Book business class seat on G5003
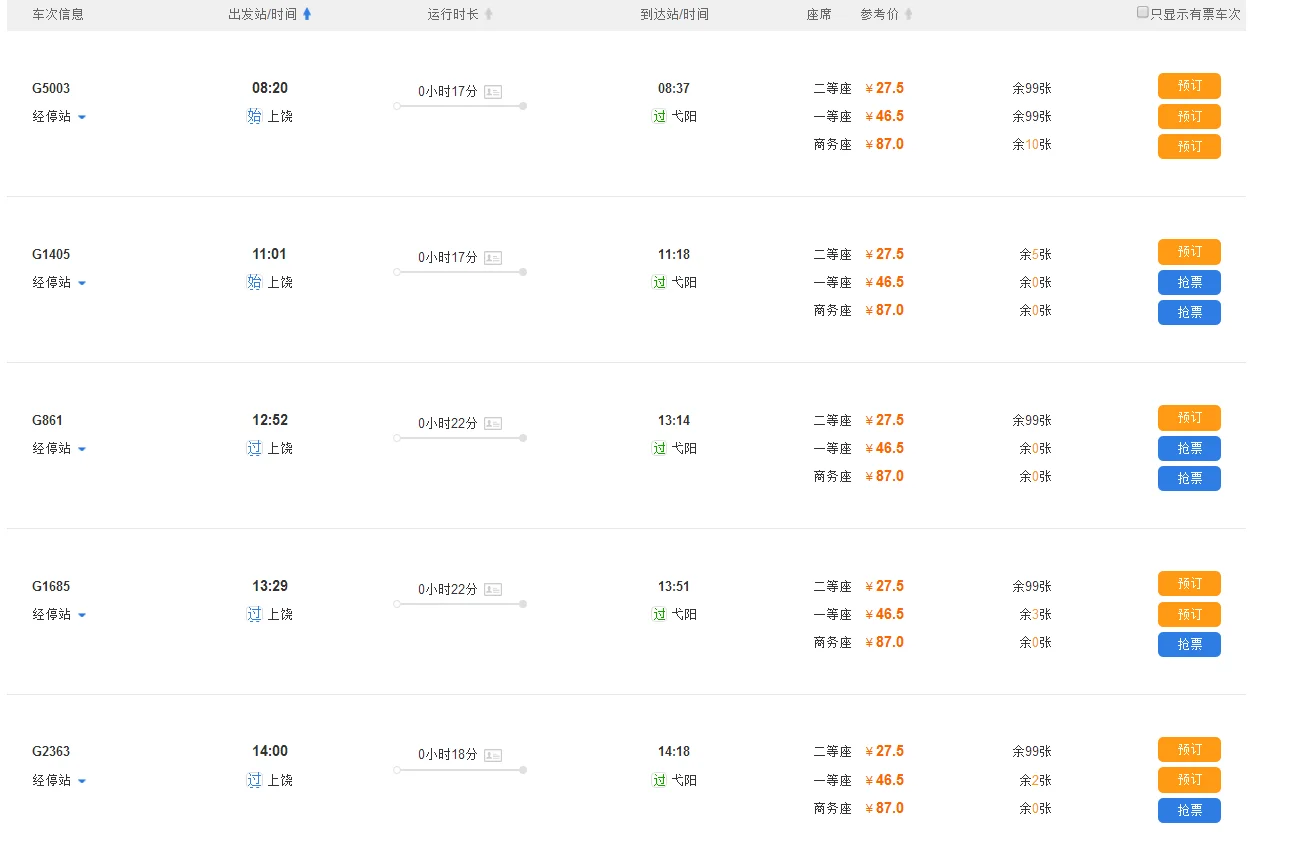 coord(1189,146)
